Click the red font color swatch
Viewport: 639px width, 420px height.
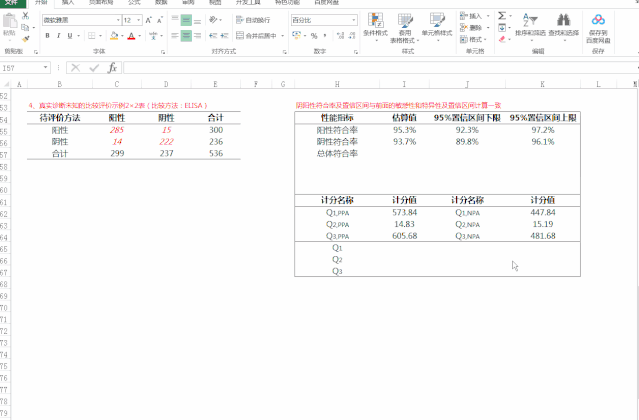[x=131, y=36]
